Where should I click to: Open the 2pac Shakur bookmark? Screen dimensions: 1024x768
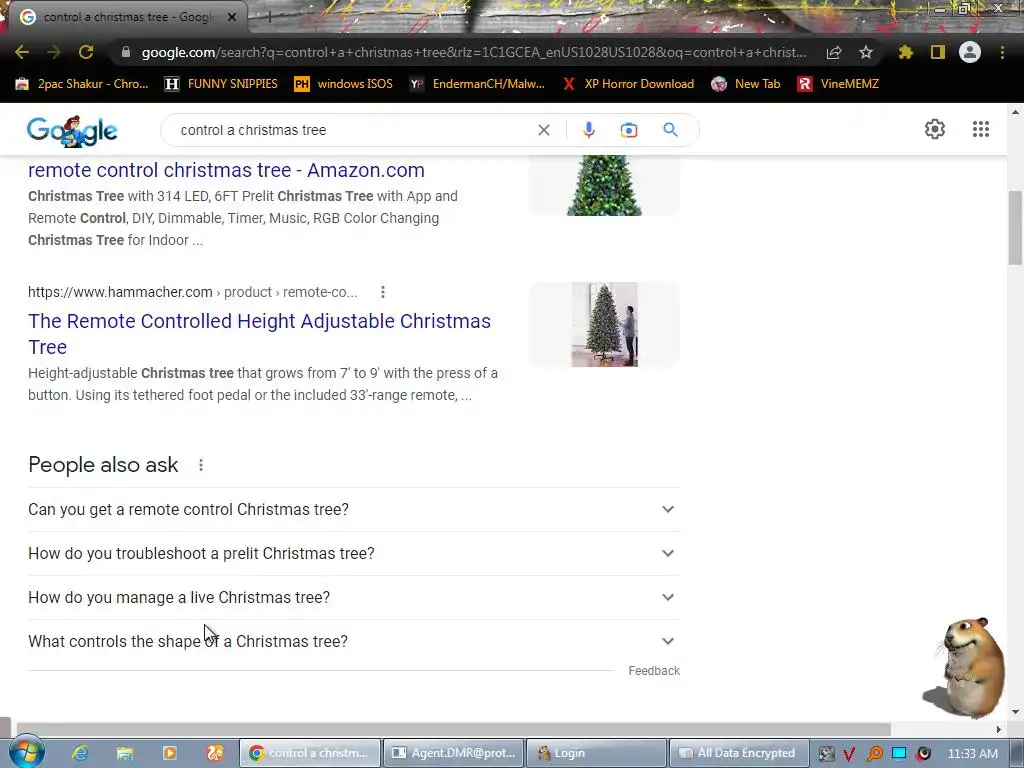tap(82, 84)
